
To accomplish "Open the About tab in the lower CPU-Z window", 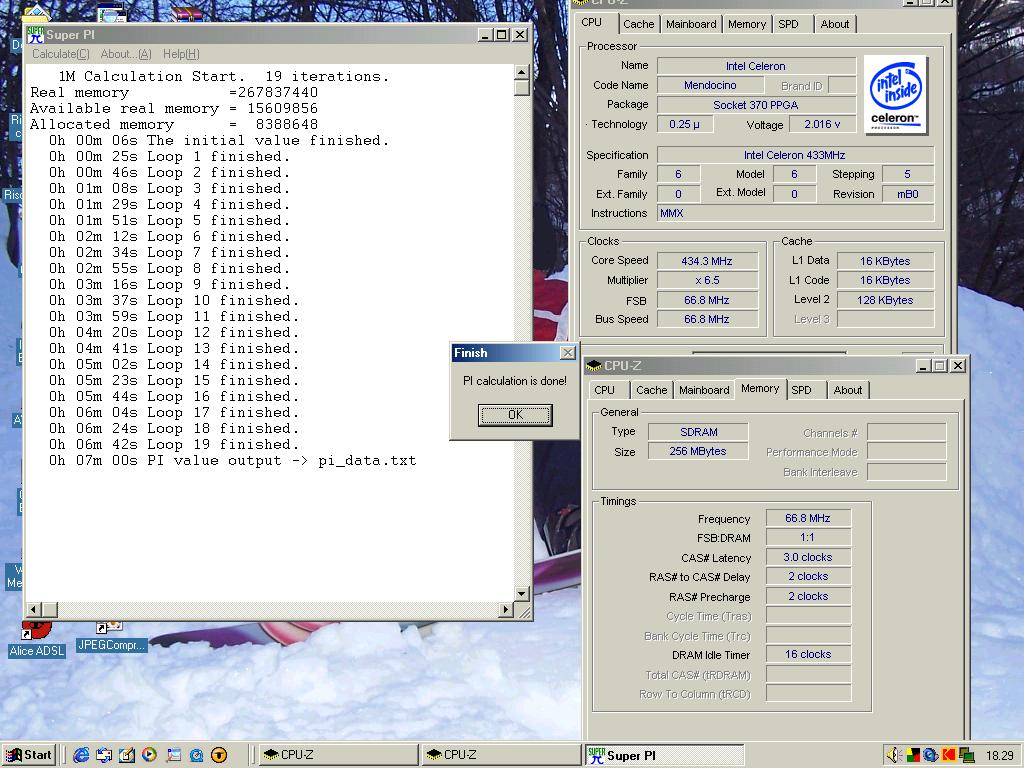I will click(x=848, y=390).
